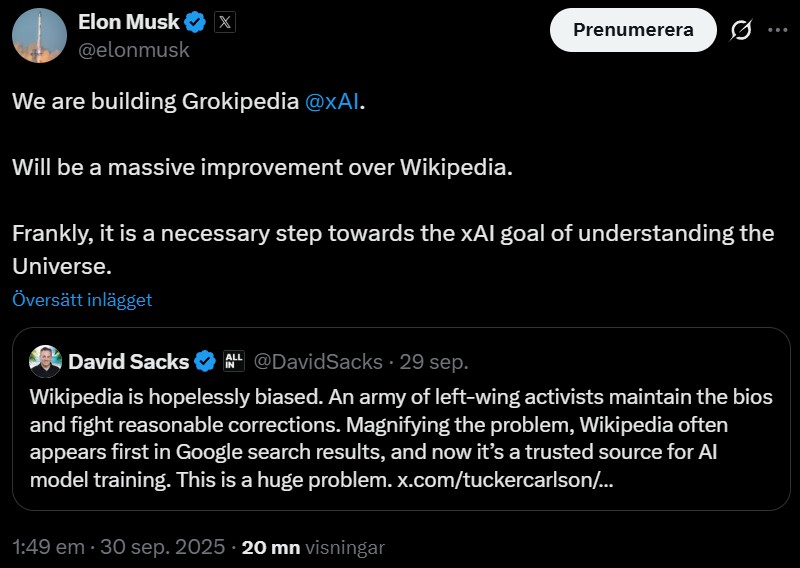The height and width of the screenshot is (568, 800).
Task: Open David Sacks' profile avatar
Action: (45, 360)
